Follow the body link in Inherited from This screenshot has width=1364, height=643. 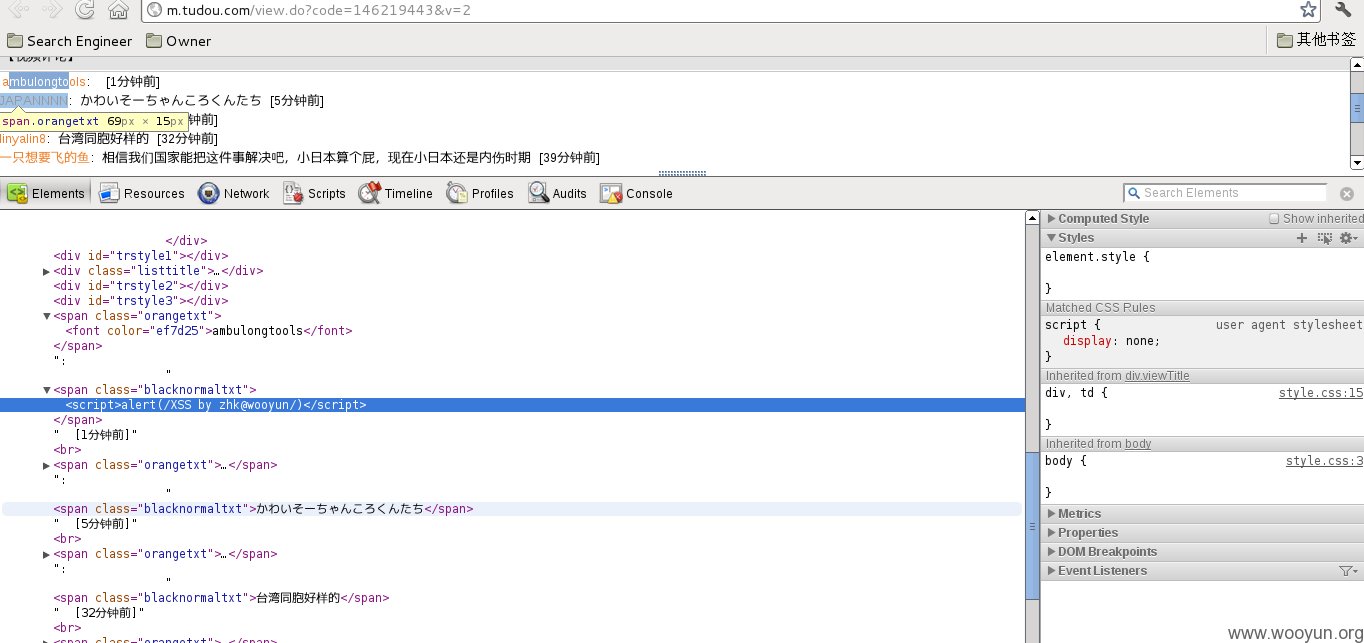click(x=1138, y=444)
